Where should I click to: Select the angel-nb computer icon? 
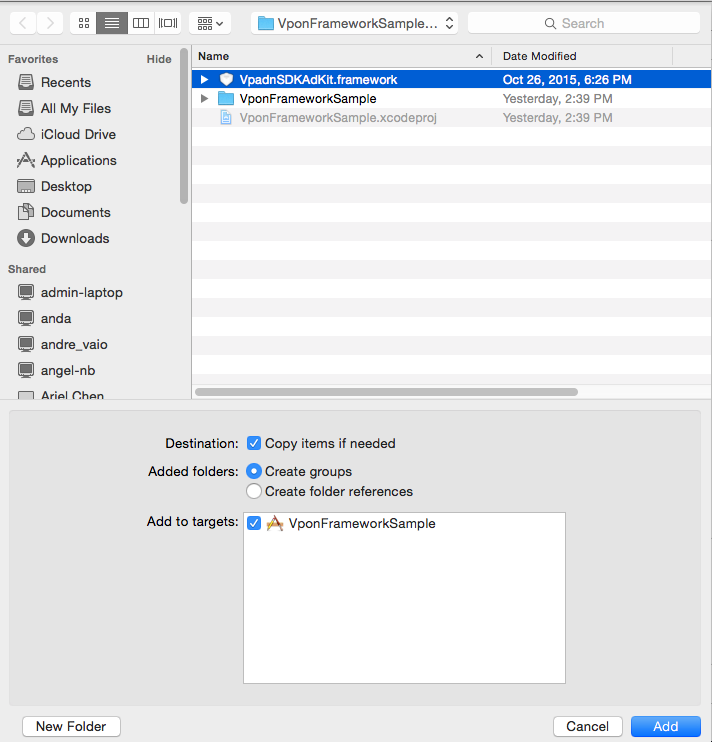tap(26, 371)
